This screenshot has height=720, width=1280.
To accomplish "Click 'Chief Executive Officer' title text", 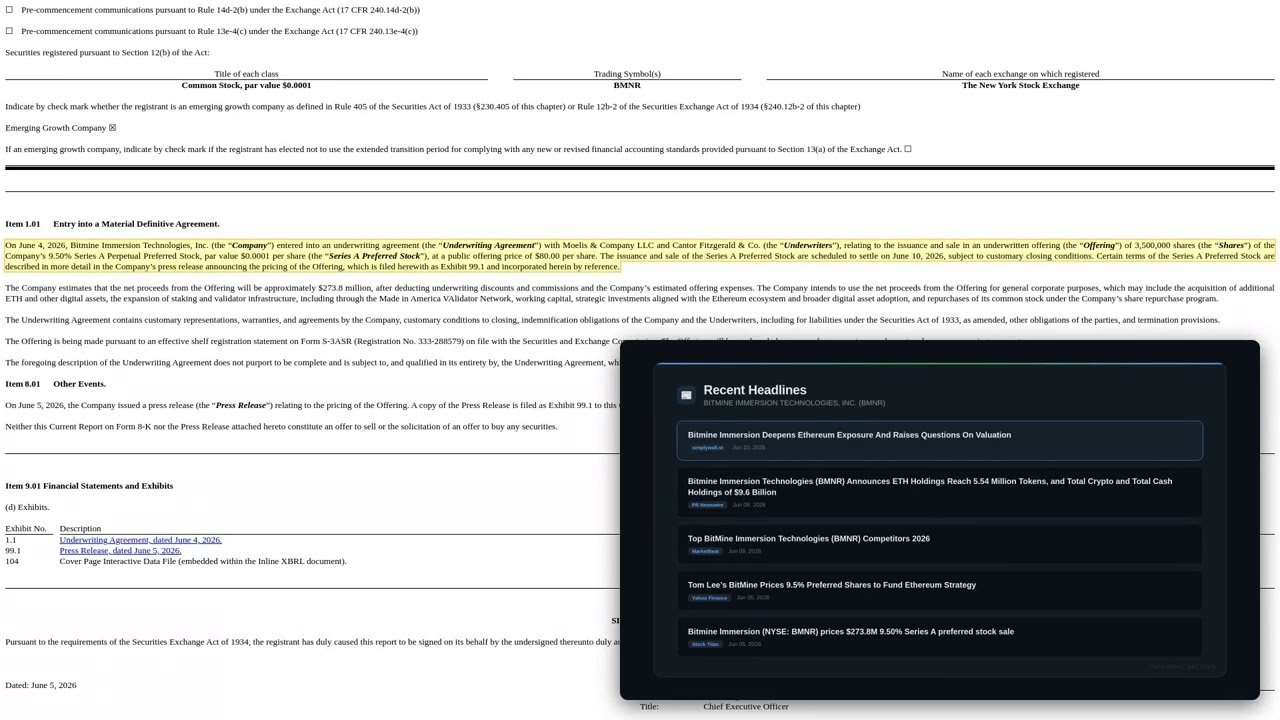I will [746, 706].
